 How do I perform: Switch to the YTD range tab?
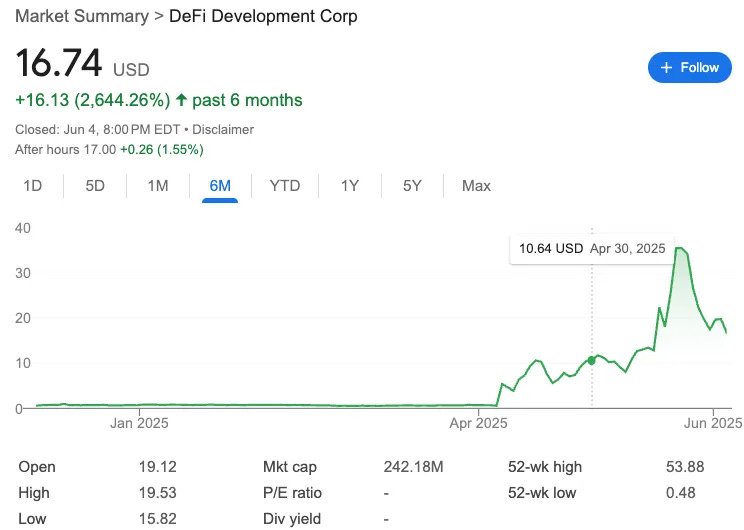point(285,186)
